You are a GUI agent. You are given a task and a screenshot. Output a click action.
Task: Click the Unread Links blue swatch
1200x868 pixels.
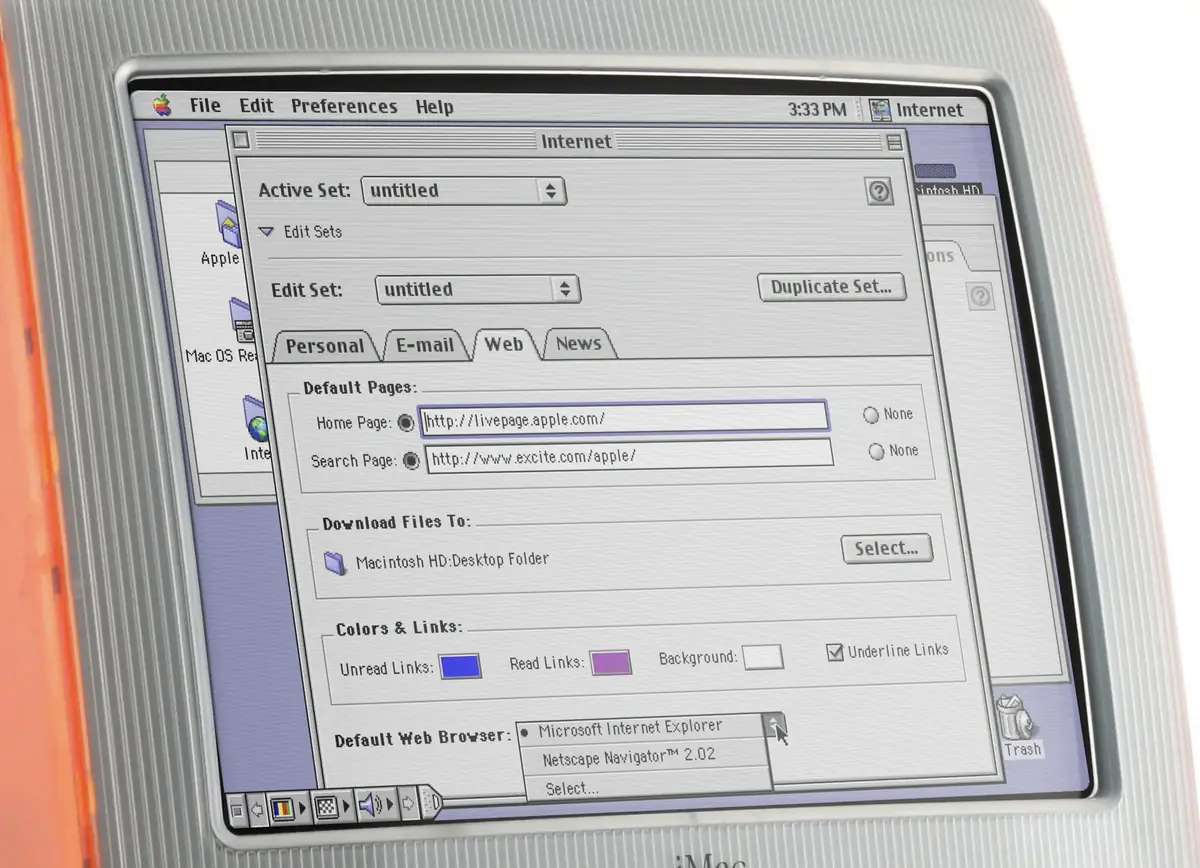click(461, 666)
